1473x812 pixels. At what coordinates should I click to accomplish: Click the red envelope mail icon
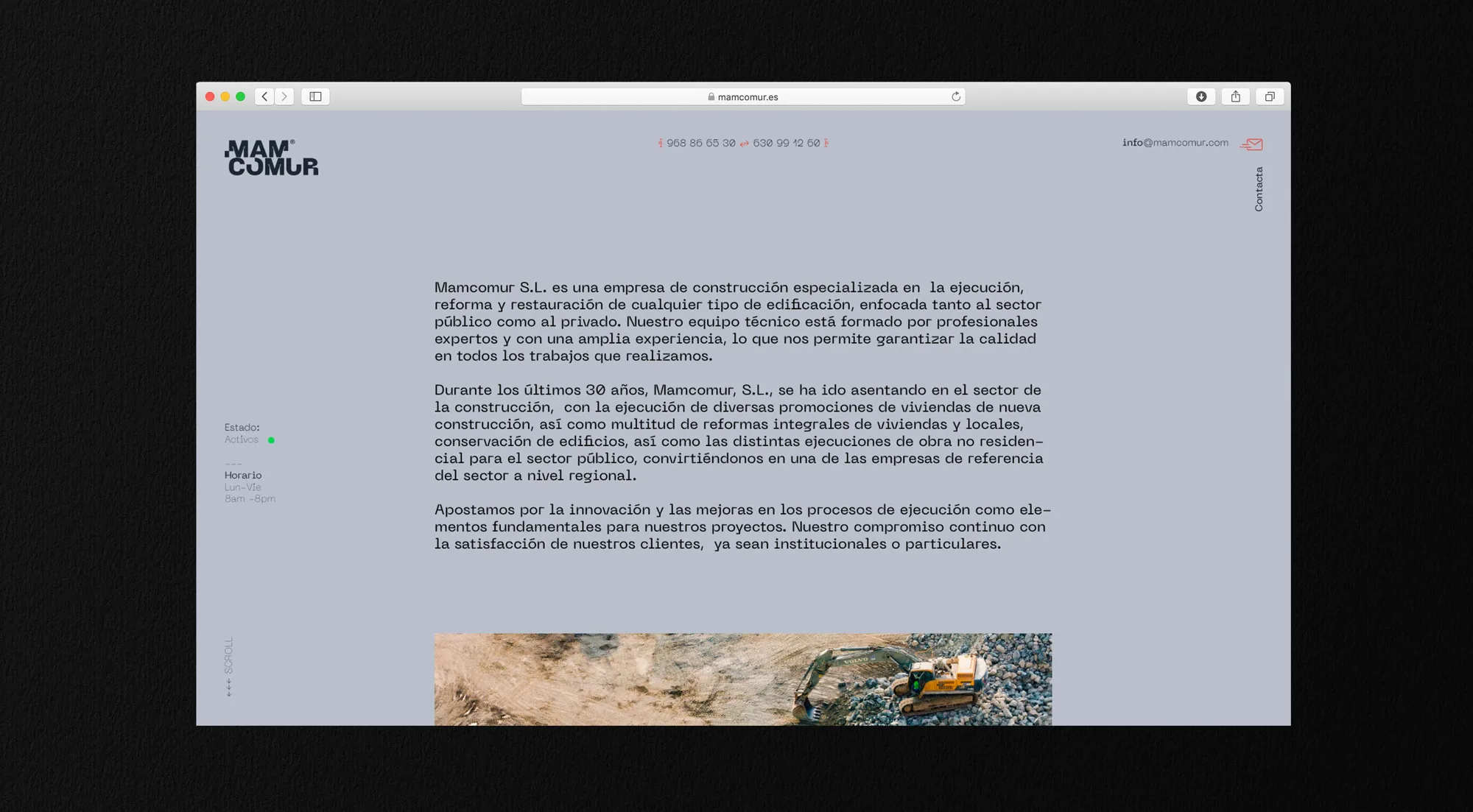tap(1251, 144)
